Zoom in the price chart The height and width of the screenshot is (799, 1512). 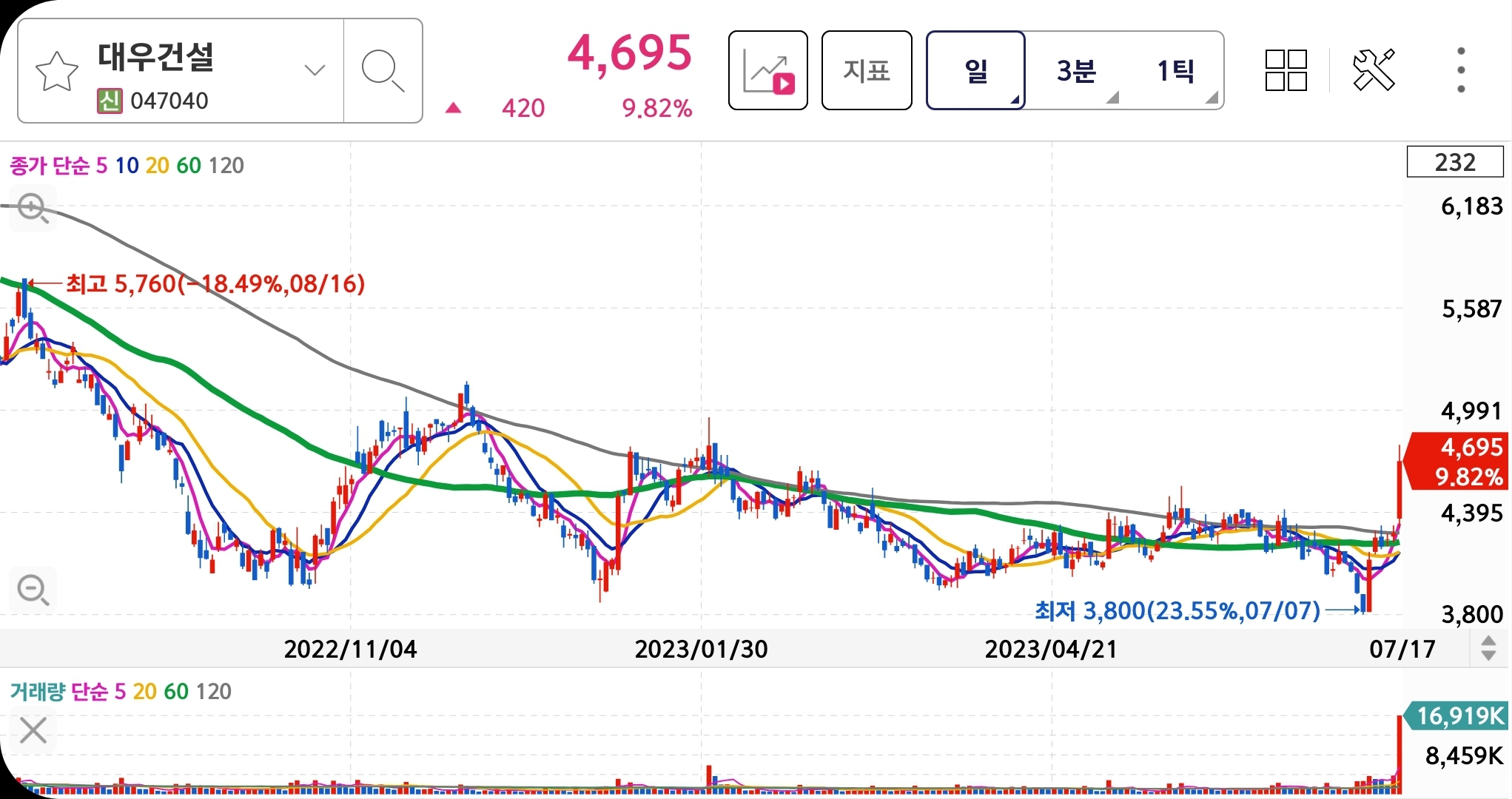point(33,209)
